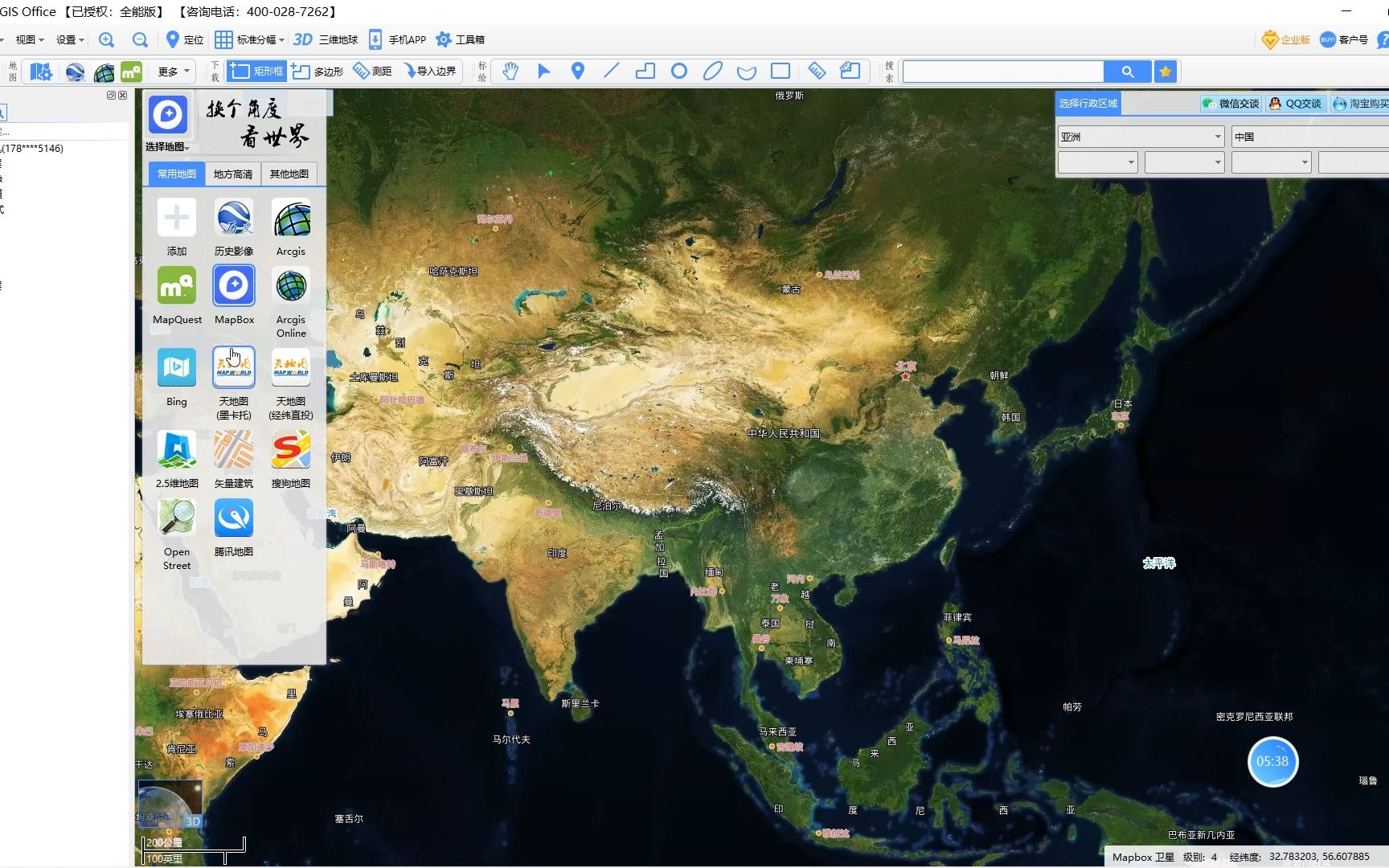Image resolution: width=1389 pixels, height=868 pixels.
Task: Click the green MapQuest shortcut in toolbar
Action: point(131,72)
